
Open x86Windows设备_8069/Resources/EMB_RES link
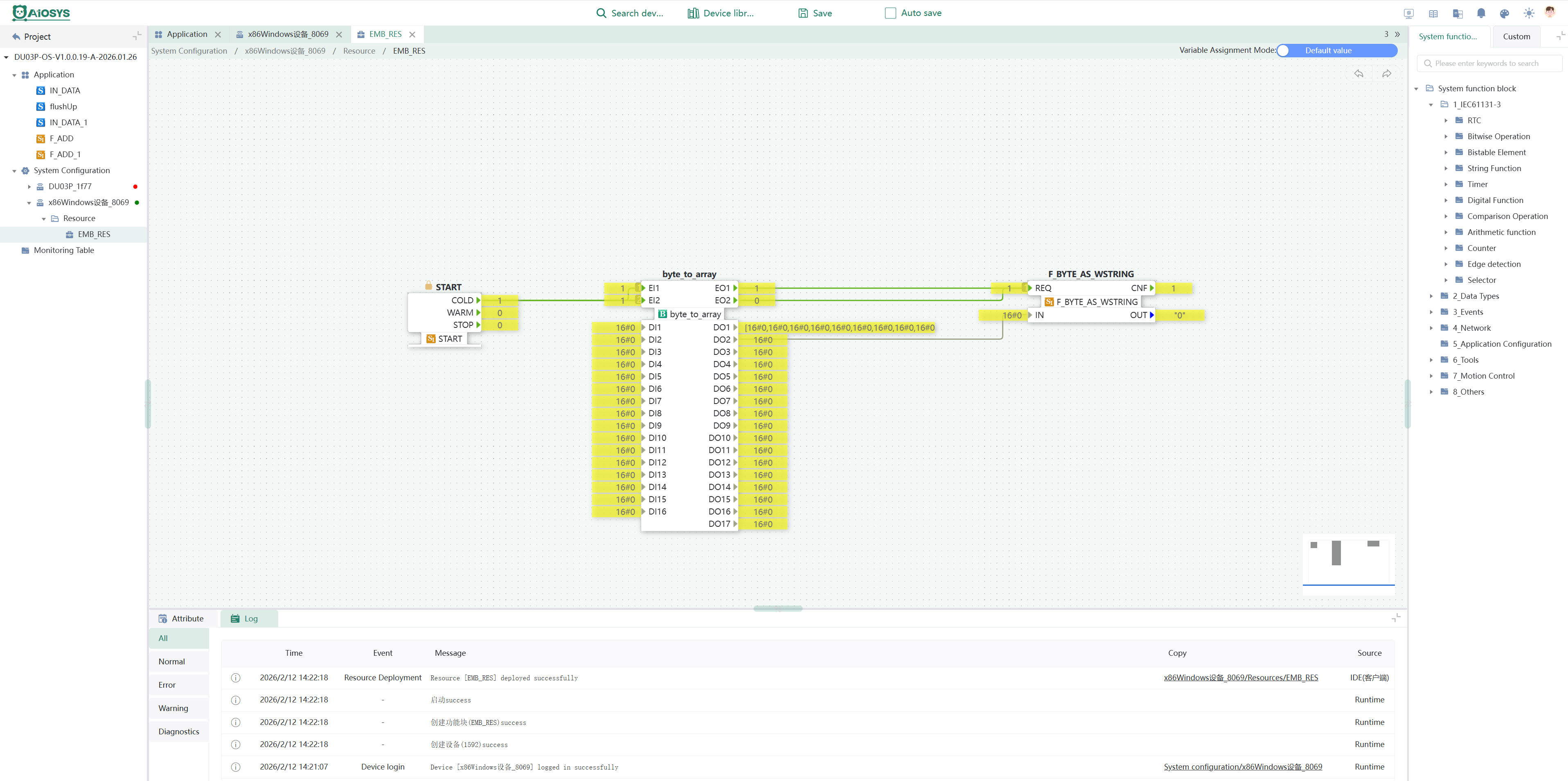click(1241, 677)
